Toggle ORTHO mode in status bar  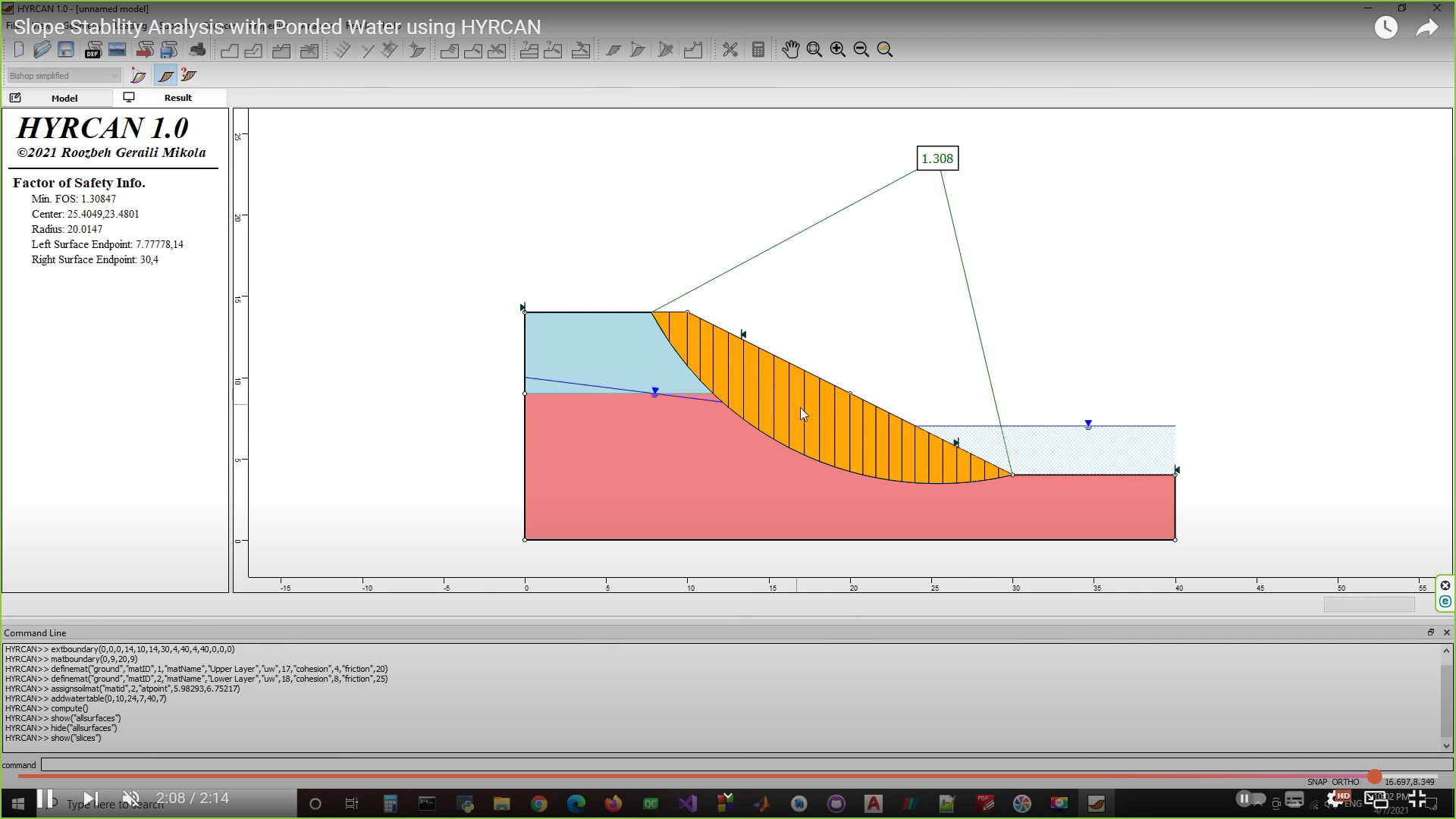point(1346,782)
